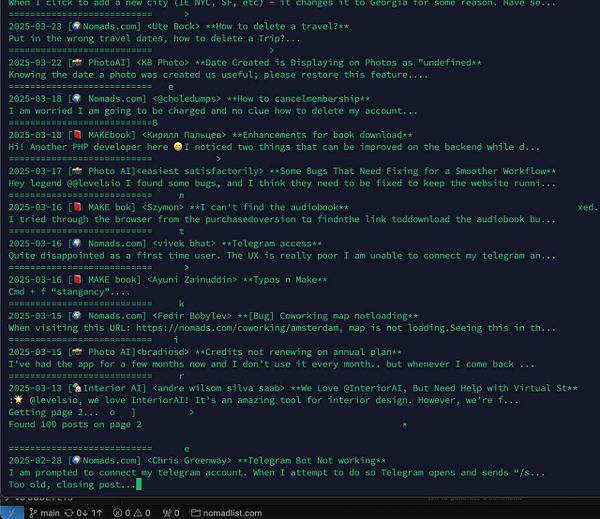Click 'Cmd + f stangancy' text line
Image resolution: width=600 pixels, height=519 pixels.
click(69, 292)
